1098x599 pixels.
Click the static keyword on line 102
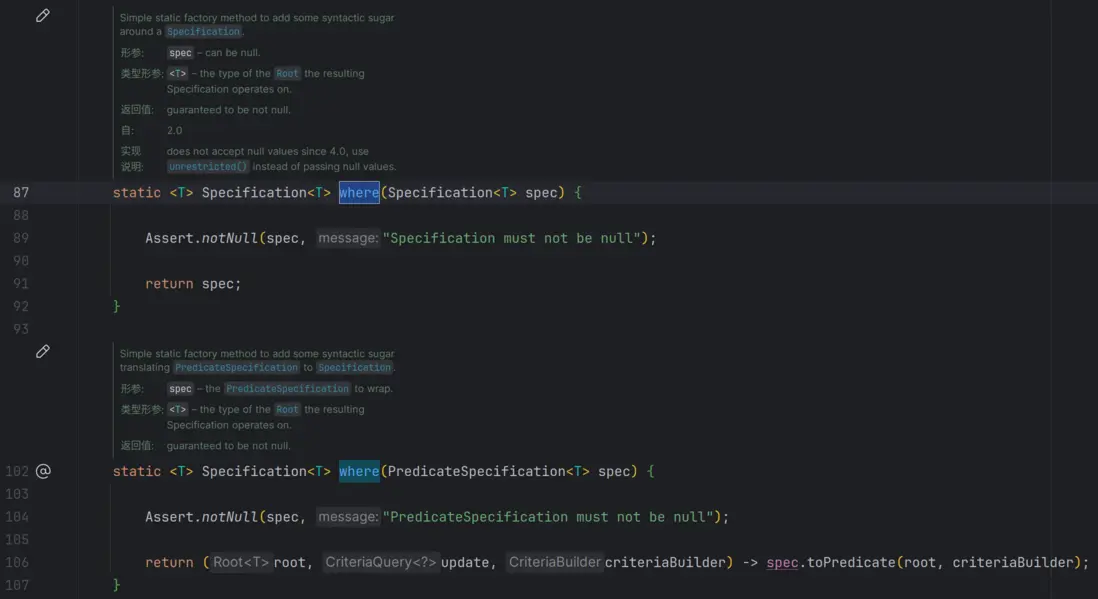(137, 471)
